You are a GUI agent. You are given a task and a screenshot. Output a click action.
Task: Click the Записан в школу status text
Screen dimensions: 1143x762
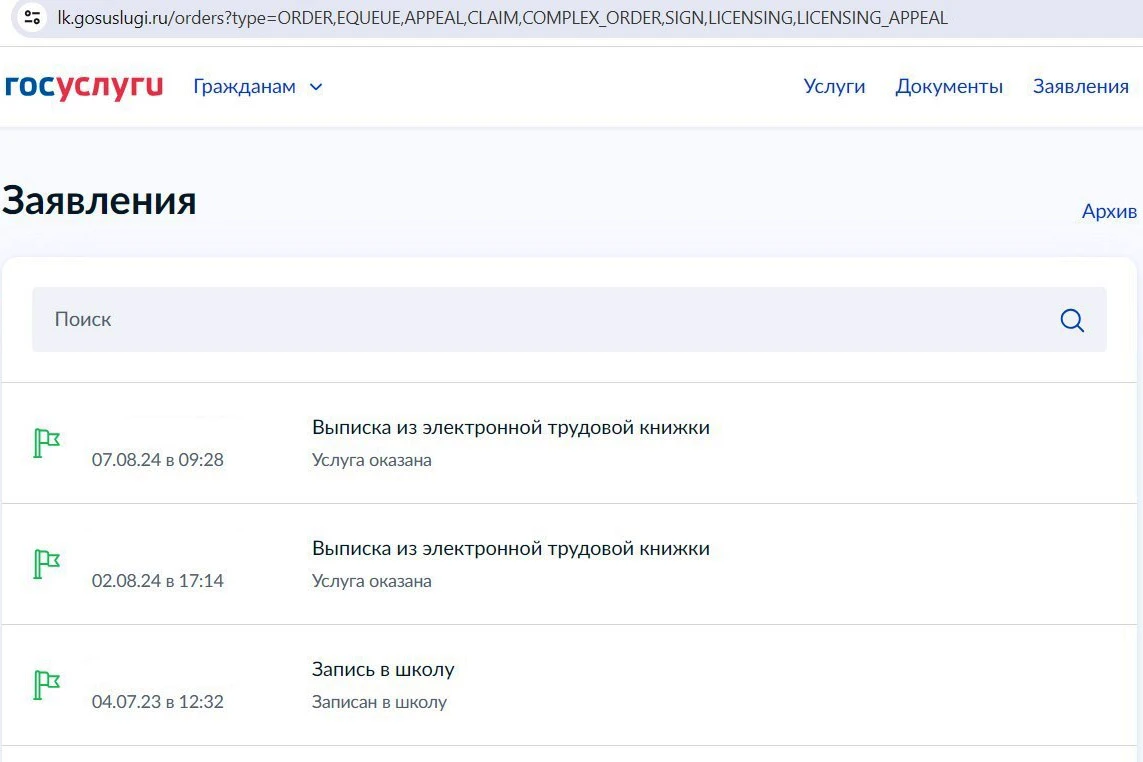tap(379, 702)
